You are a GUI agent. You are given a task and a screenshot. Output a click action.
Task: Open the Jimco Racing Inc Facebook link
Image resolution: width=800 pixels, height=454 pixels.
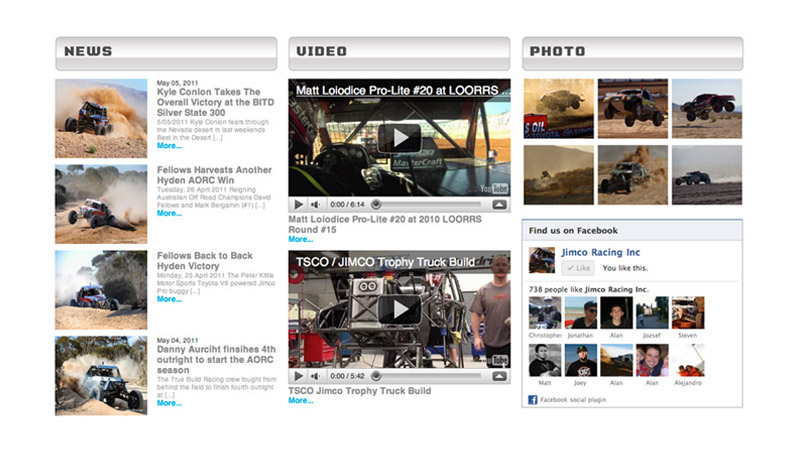600,253
